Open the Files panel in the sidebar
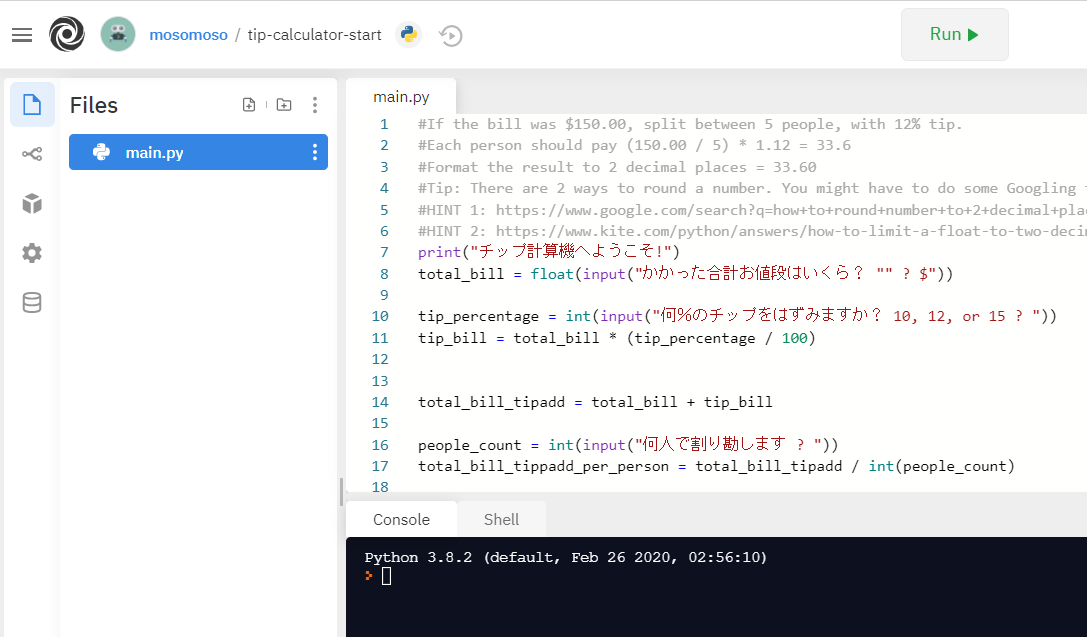 pyautogui.click(x=31, y=104)
